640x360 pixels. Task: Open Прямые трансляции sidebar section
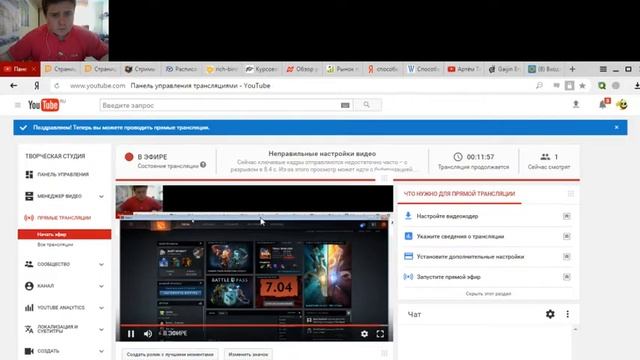[x=58, y=218]
